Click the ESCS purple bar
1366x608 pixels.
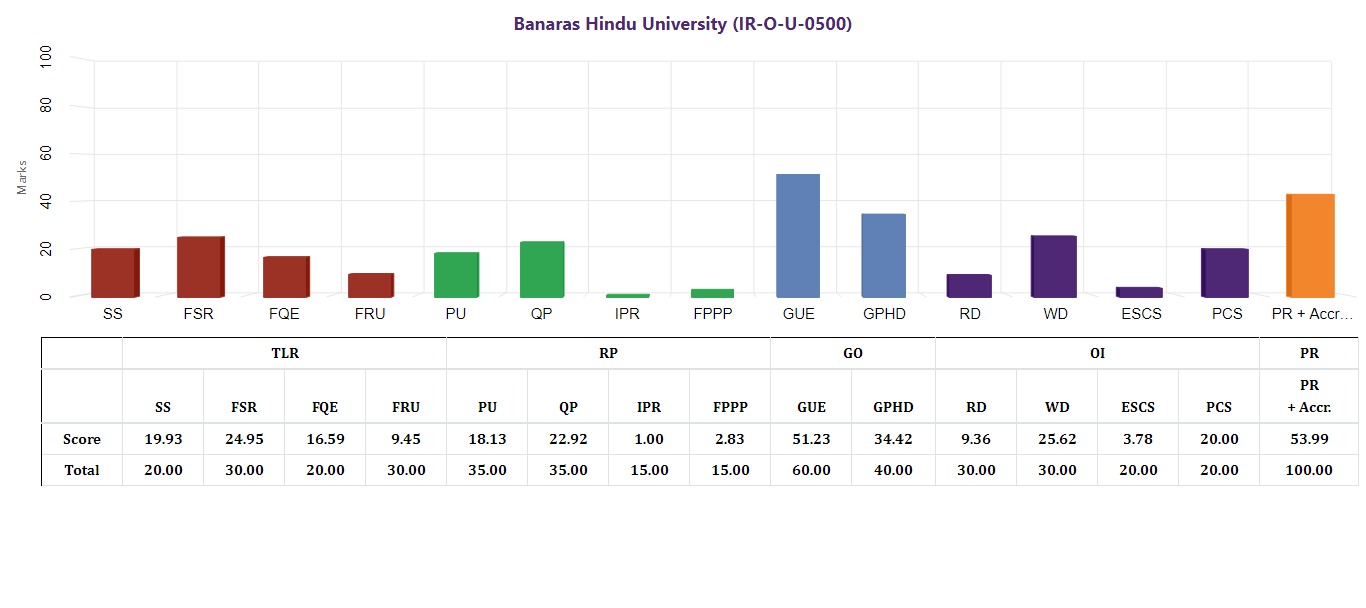(x=1139, y=292)
